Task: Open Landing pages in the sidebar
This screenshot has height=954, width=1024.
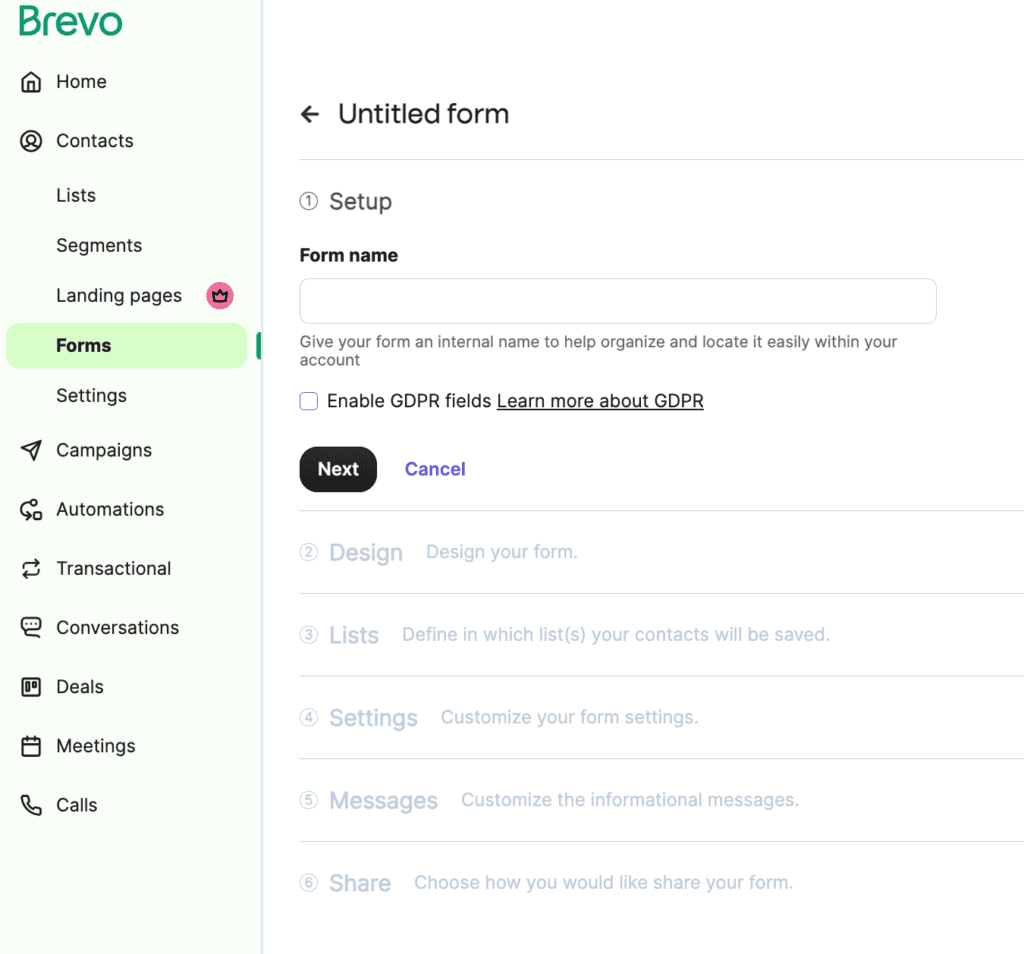Action: coord(119,295)
